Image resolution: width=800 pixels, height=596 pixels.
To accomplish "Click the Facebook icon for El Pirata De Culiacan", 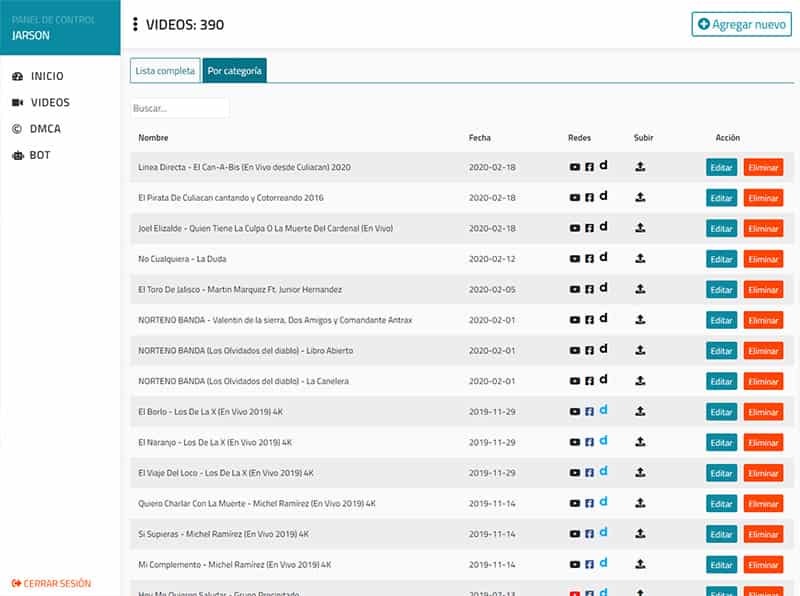I will pyautogui.click(x=588, y=197).
